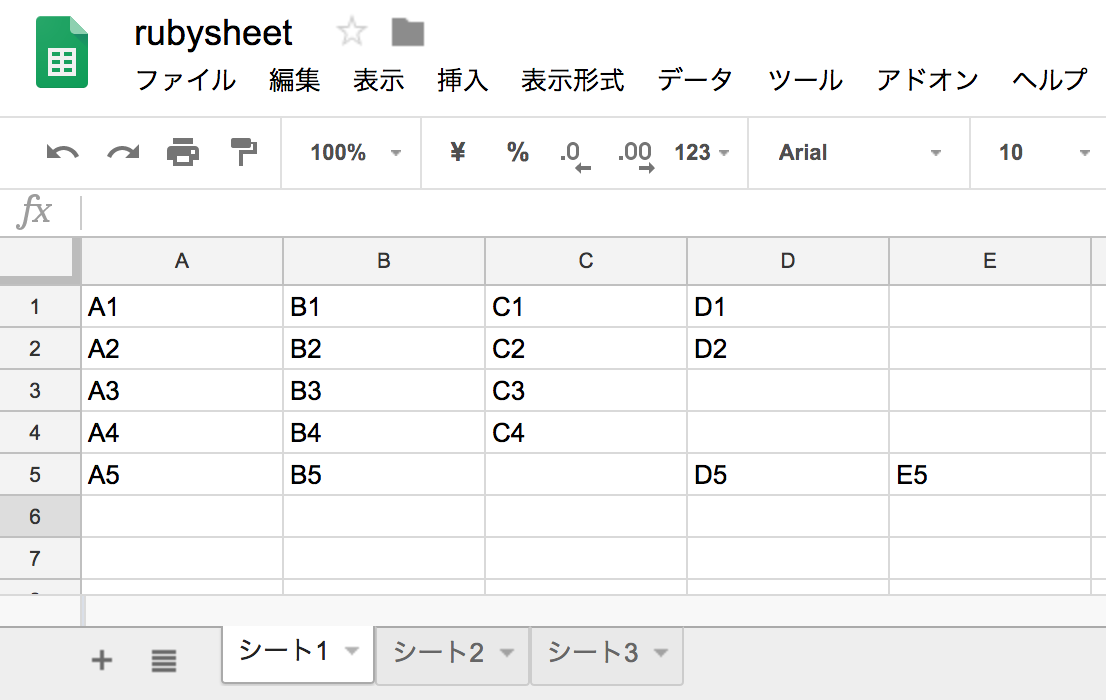
Task: Click inside the formula bar
Action: coord(400,211)
